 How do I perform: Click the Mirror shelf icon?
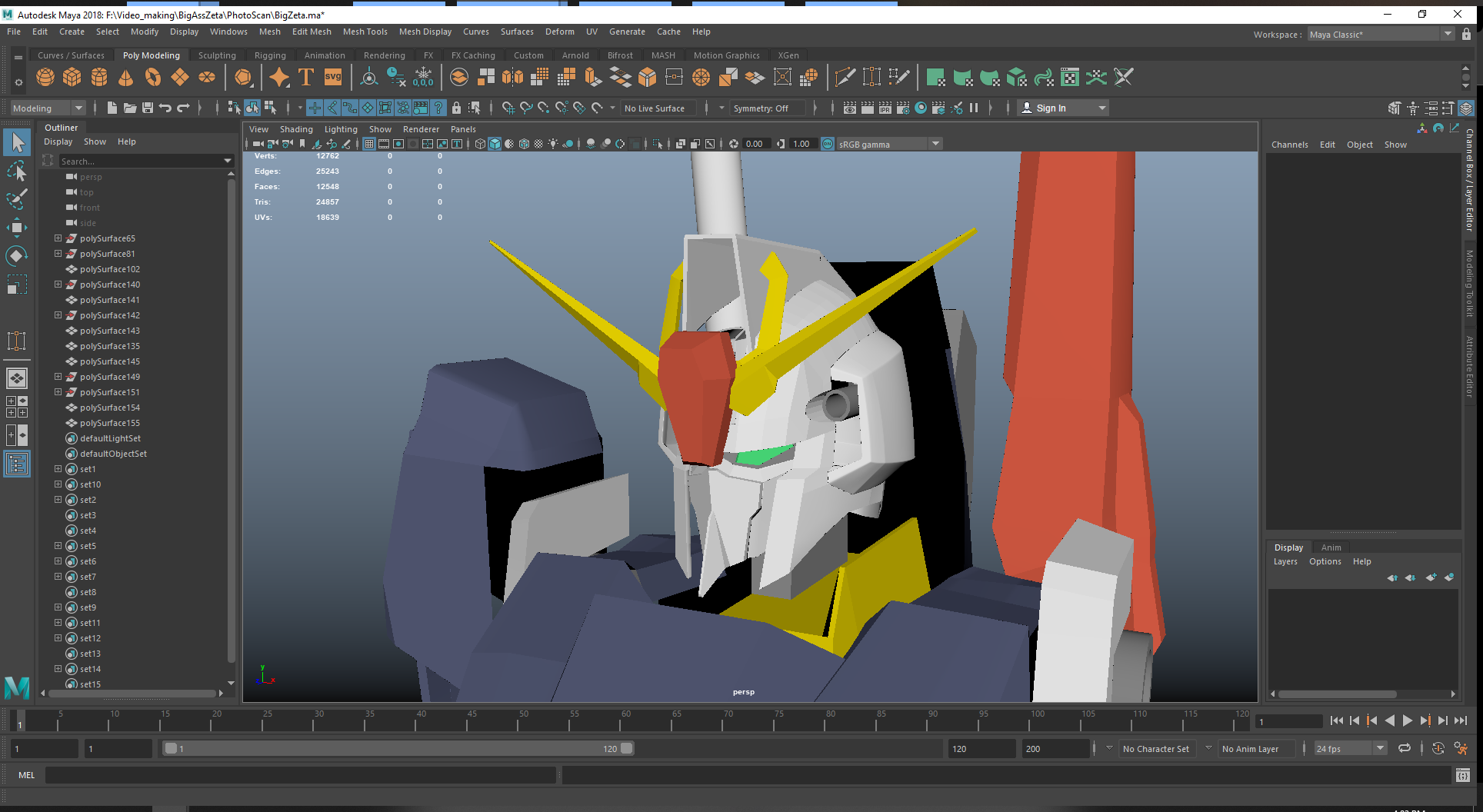[x=513, y=78]
